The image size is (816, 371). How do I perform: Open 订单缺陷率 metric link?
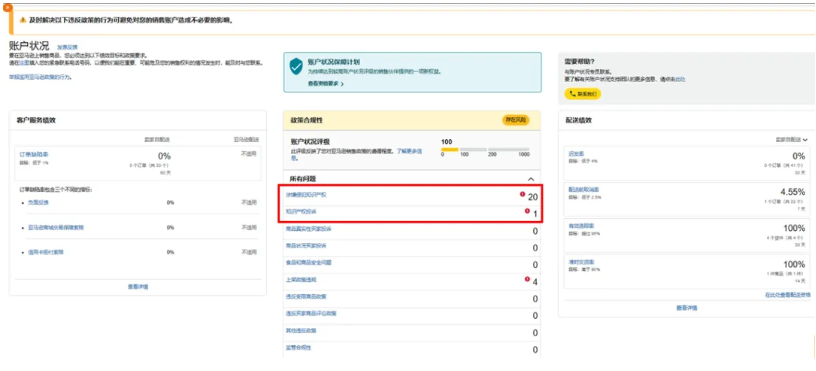click(x=34, y=154)
